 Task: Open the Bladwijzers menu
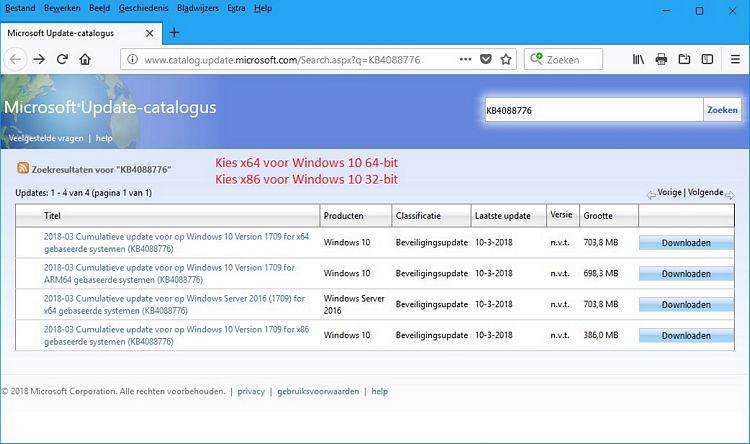click(x=198, y=8)
